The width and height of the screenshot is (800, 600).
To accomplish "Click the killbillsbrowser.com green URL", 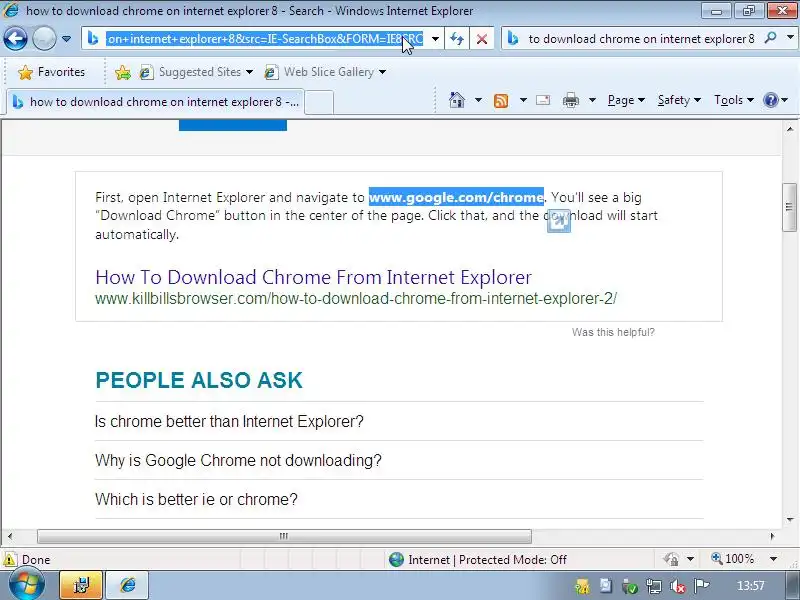I will click(x=356, y=298).
